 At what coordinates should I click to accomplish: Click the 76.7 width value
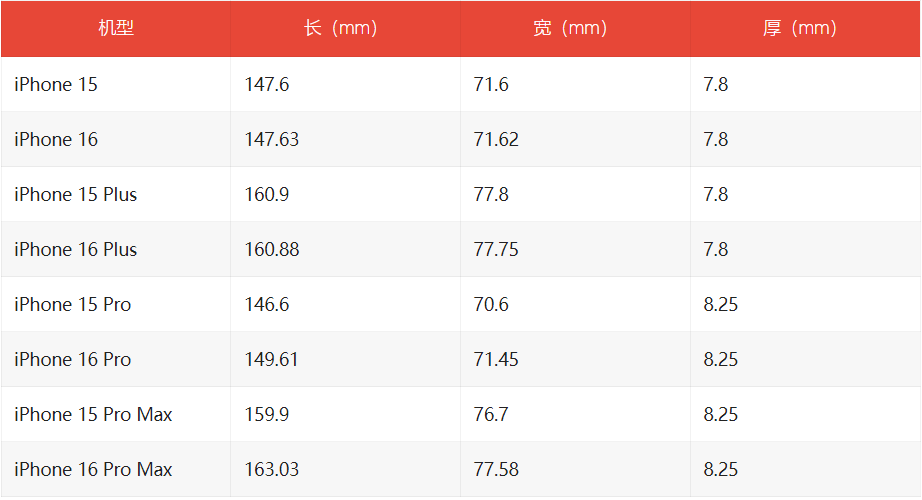click(x=491, y=415)
